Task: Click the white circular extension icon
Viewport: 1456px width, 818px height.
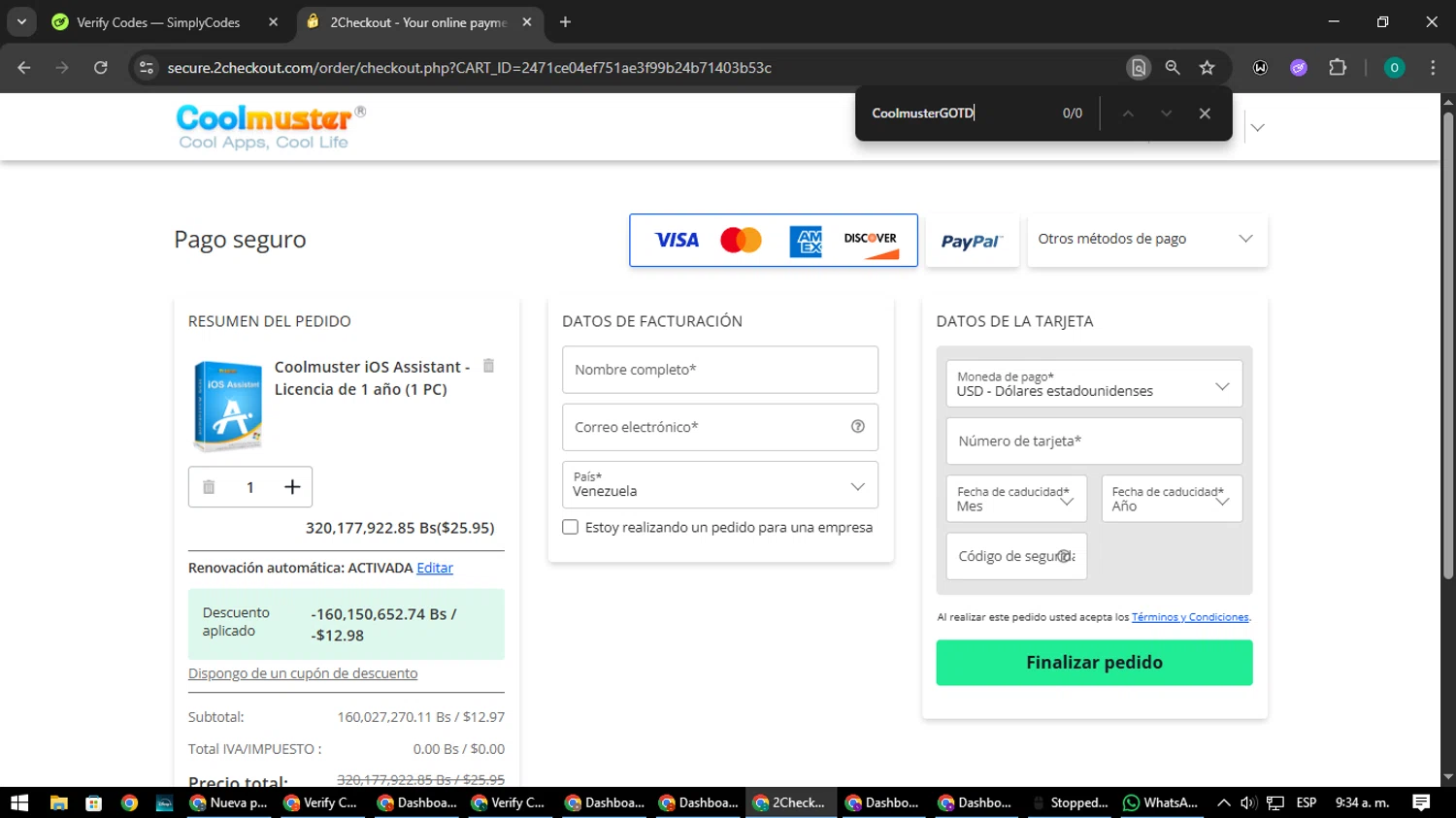Action: tap(1260, 68)
